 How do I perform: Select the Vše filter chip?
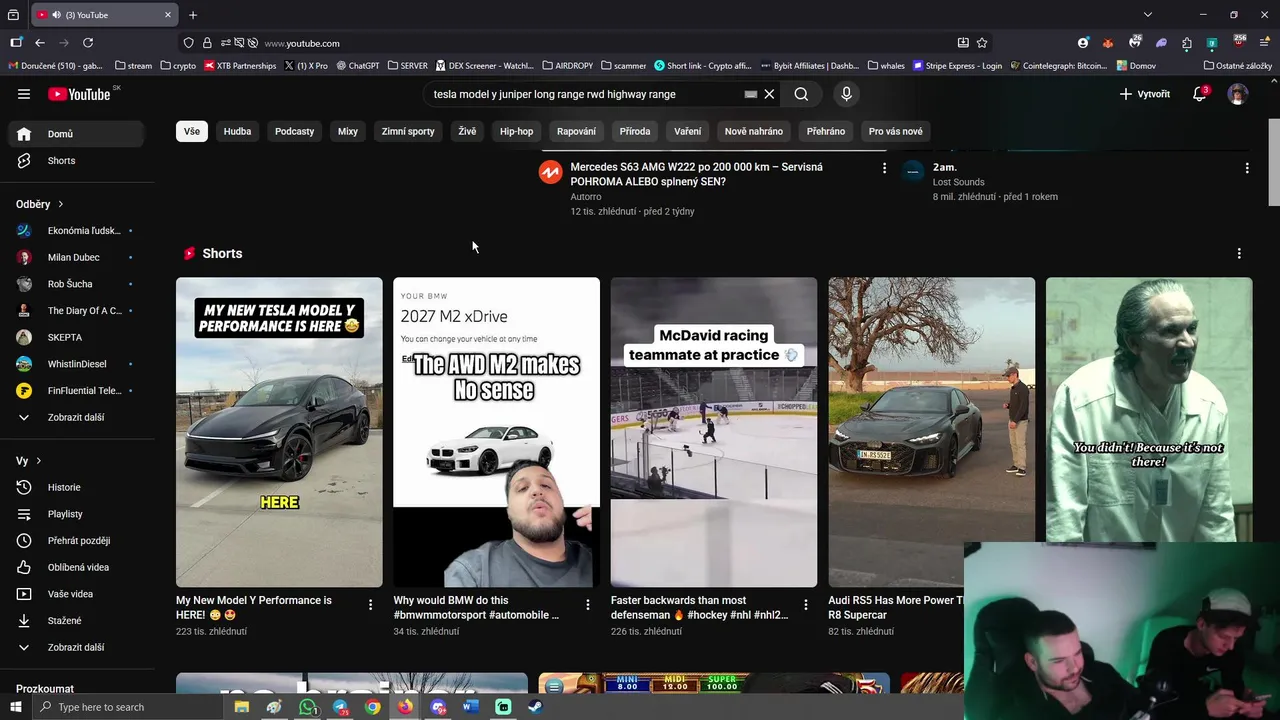(192, 131)
